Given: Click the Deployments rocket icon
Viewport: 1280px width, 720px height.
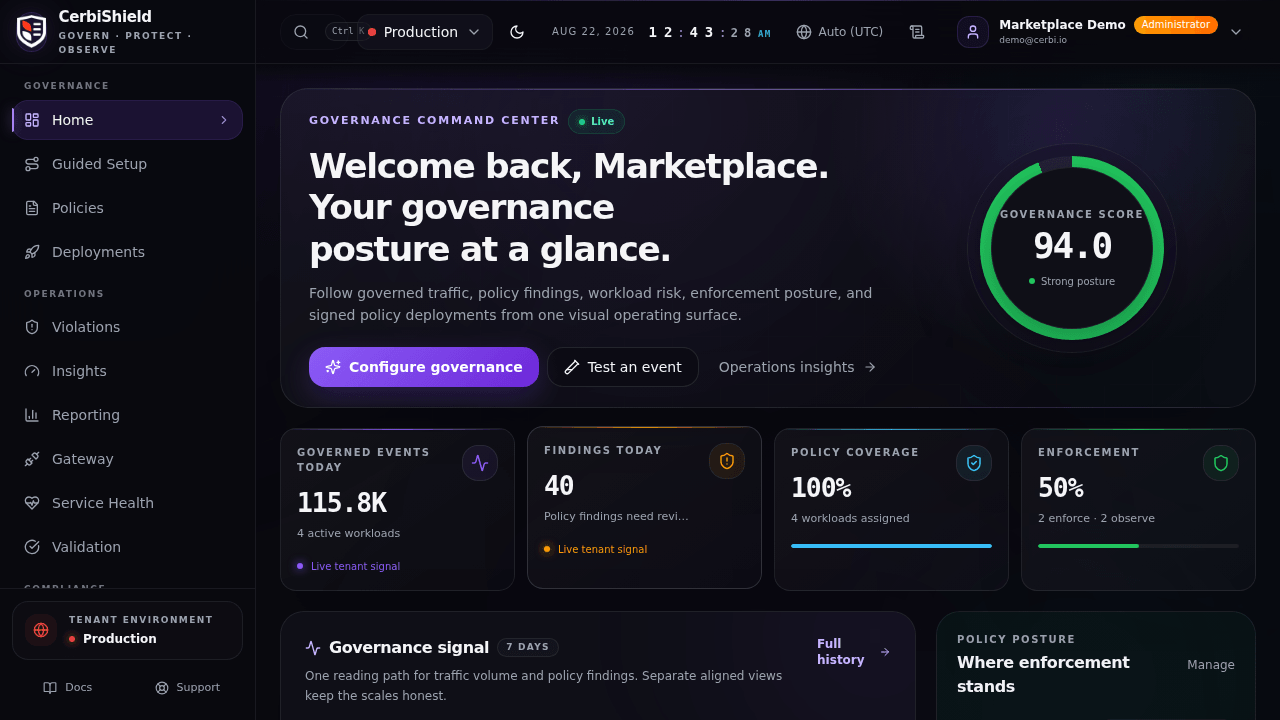Looking at the screenshot, I should [x=32, y=252].
